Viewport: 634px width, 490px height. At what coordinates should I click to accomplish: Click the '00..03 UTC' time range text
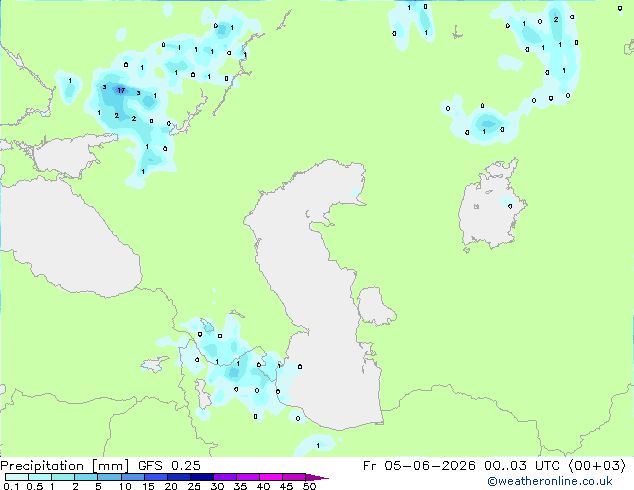pos(522,466)
